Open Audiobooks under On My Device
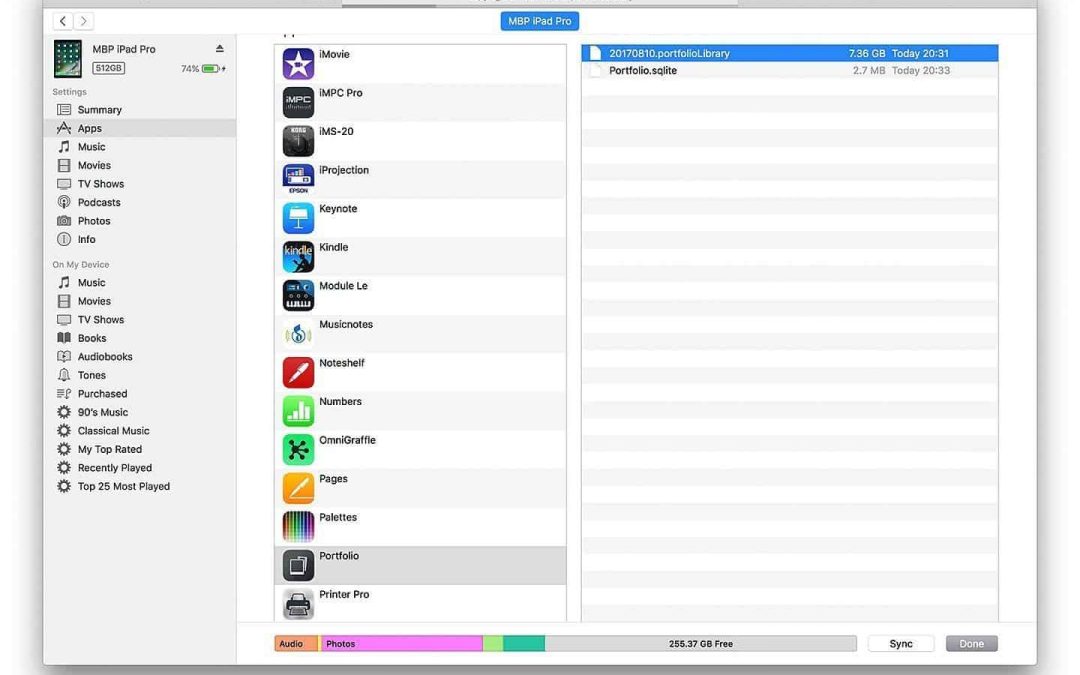 pos(105,357)
